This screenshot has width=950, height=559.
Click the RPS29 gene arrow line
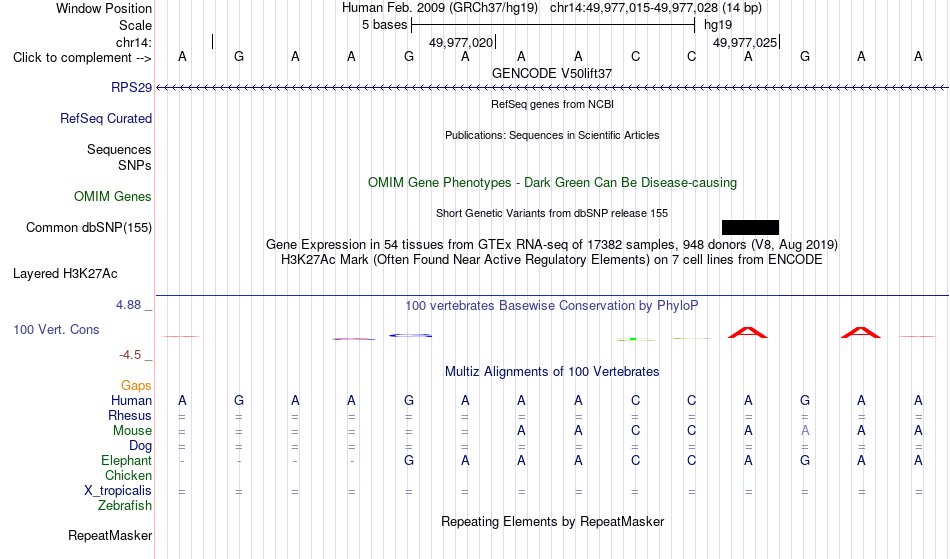[x=552, y=88]
